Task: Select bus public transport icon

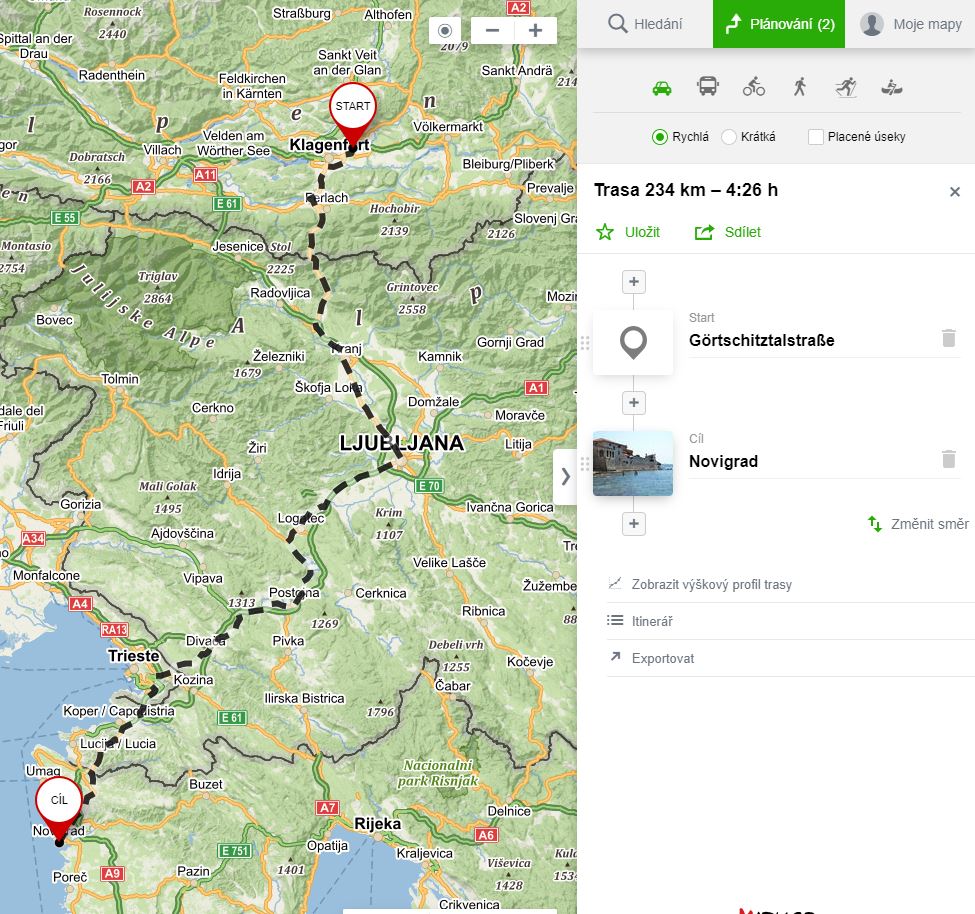Action: tap(708, 87)
